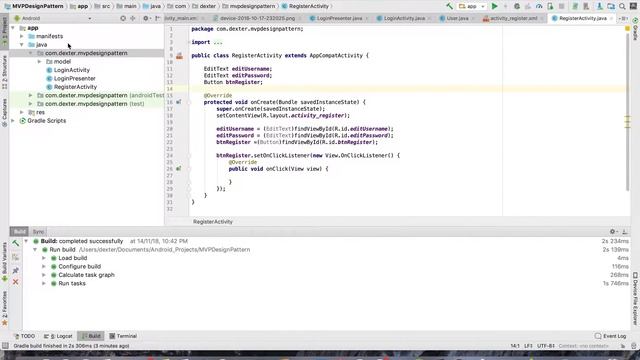Image resolution: width=640 pixels, height=360 pixels.
Task: Click the Scroll from Source target icon
Action: coord(123,18)
